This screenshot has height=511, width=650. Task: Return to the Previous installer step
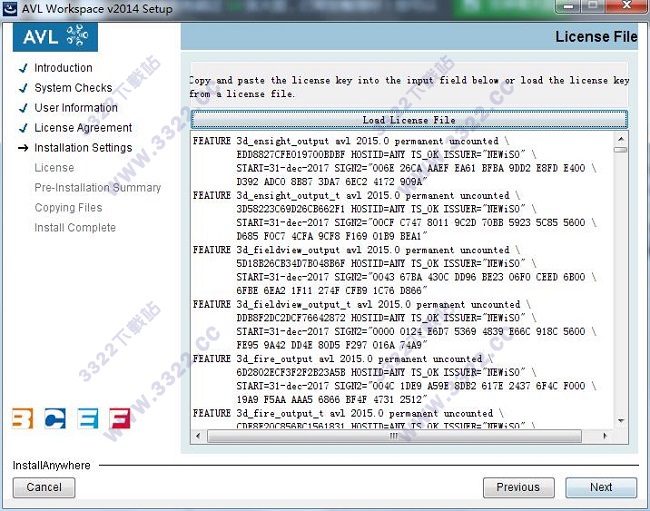click(x=518, y=487)
